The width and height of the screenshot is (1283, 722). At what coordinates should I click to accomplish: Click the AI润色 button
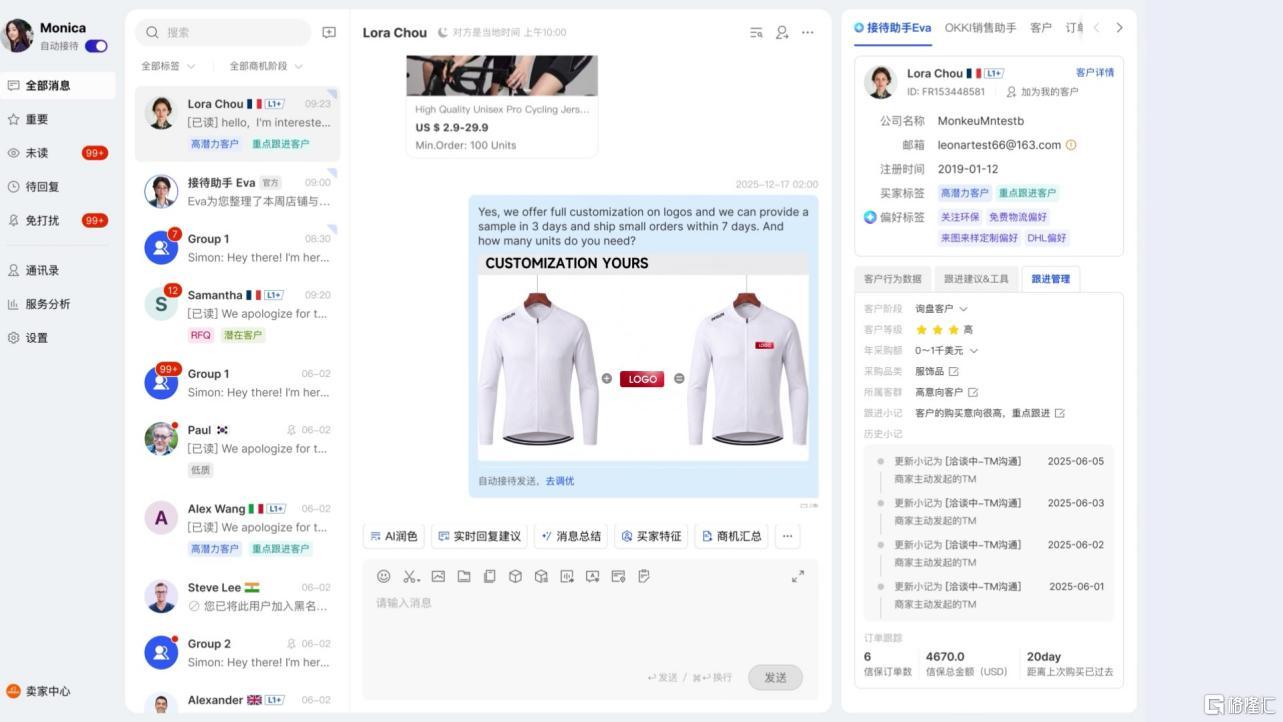(394, 536)
